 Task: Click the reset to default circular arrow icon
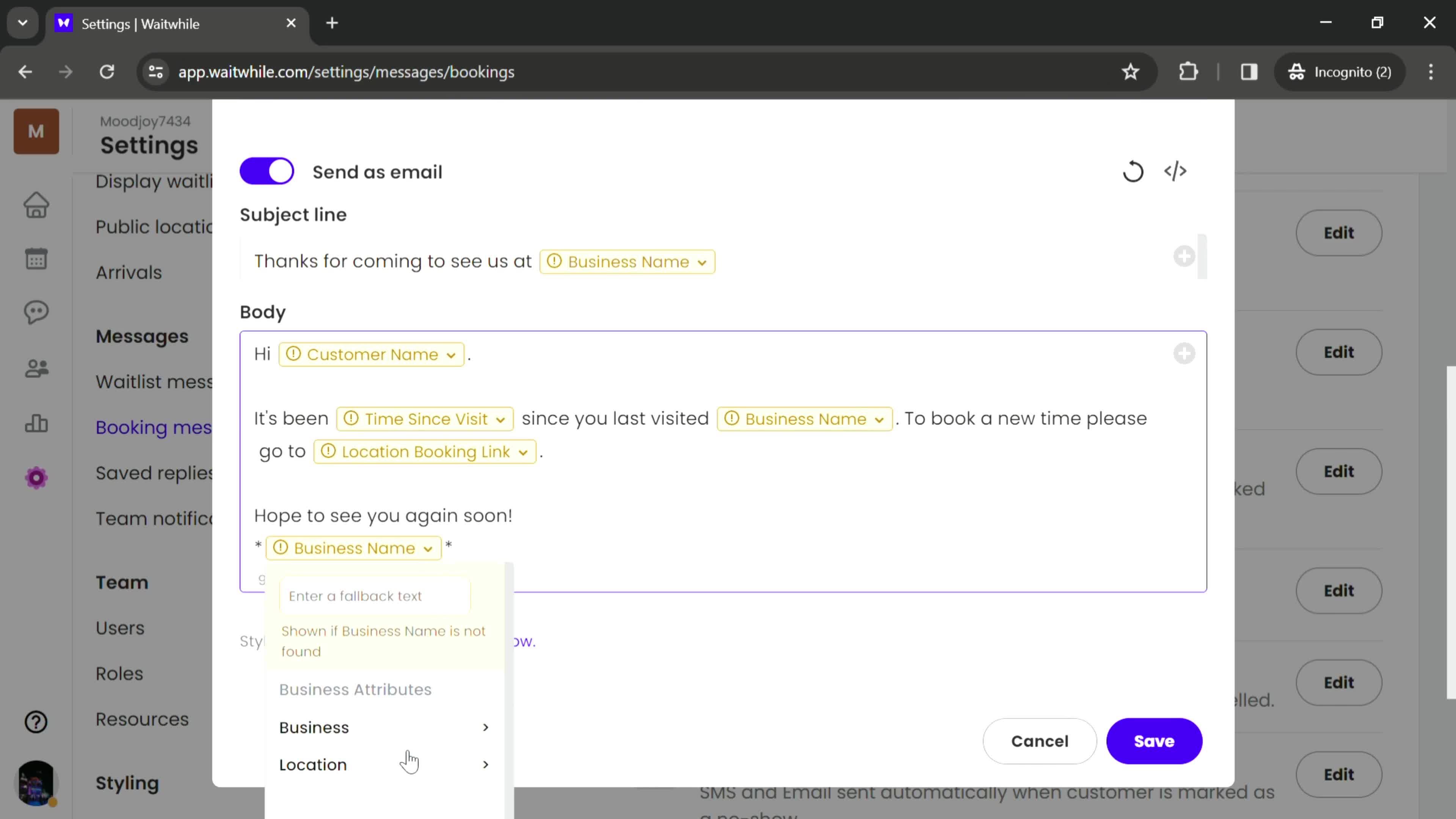[1133, 171]
